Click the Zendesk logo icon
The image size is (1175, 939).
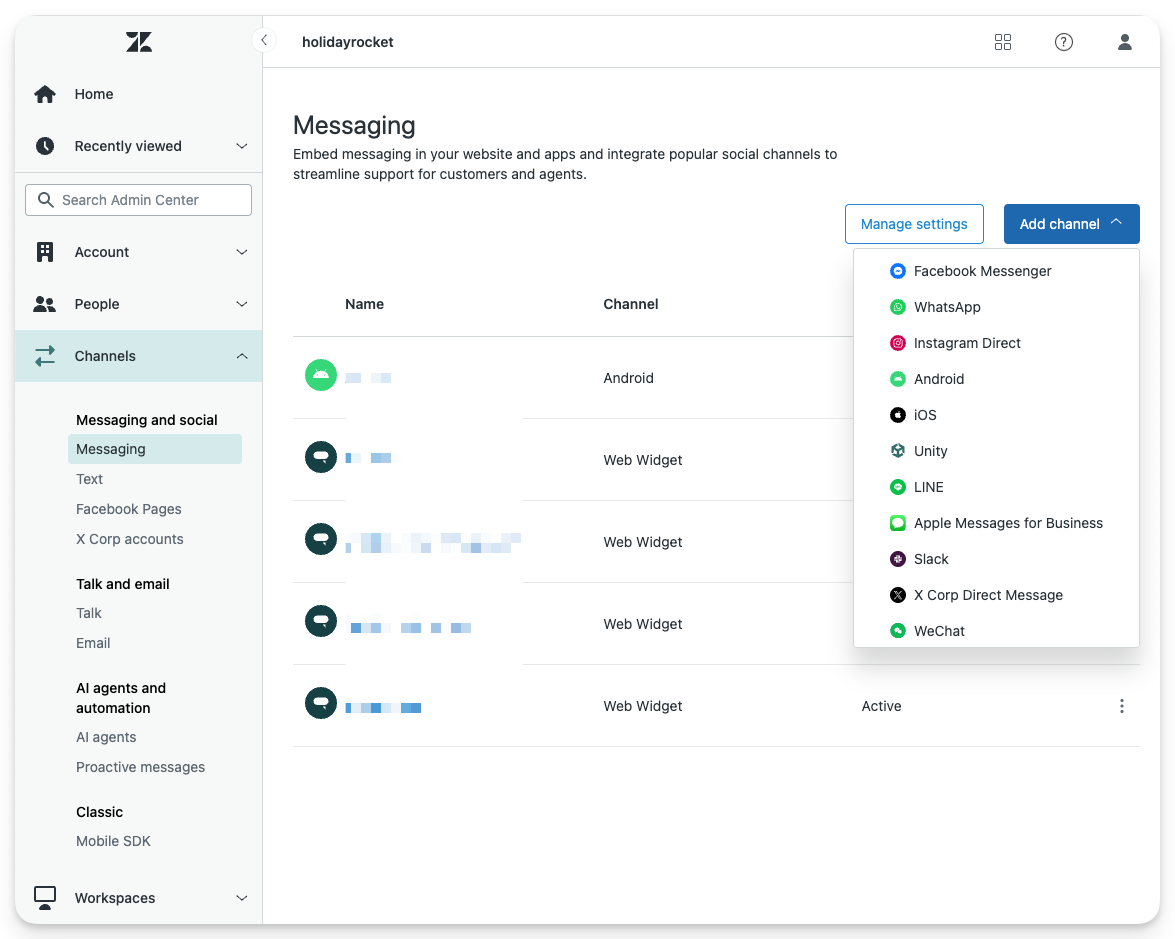coord(139,42)
